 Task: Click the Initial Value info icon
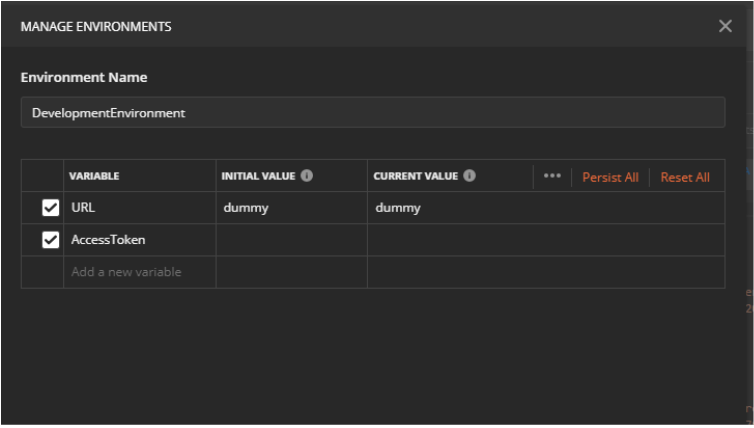tap(307, 176)
